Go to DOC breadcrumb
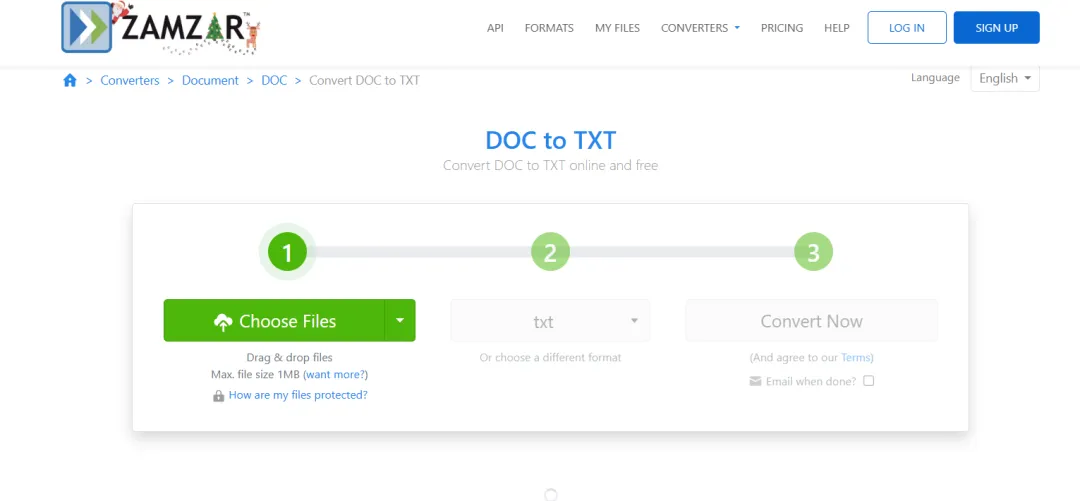This screenshot has width=1080, height=501. [274, 81]
